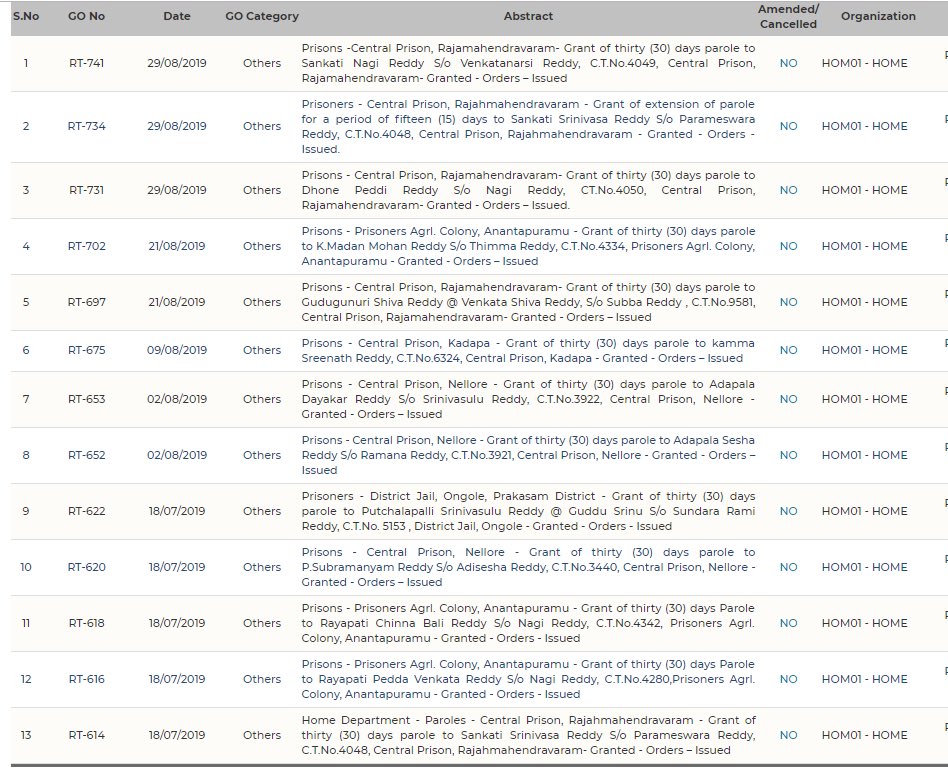Click abstract about Gudugunuri Shiva Reddy parole

click(528, 302)
